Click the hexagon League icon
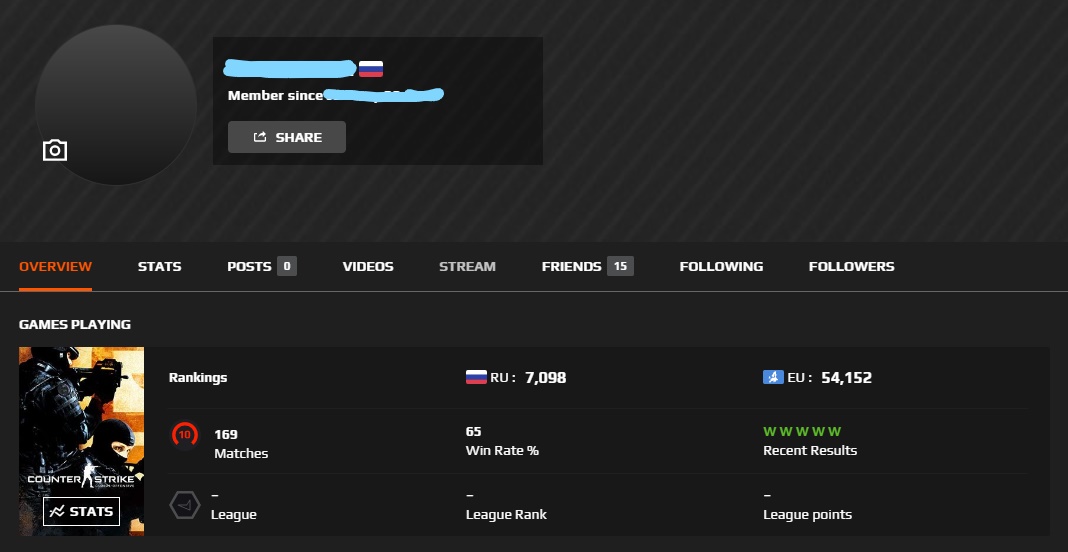The height and width of the screenshot is (552, 1068). coord(185,505)
